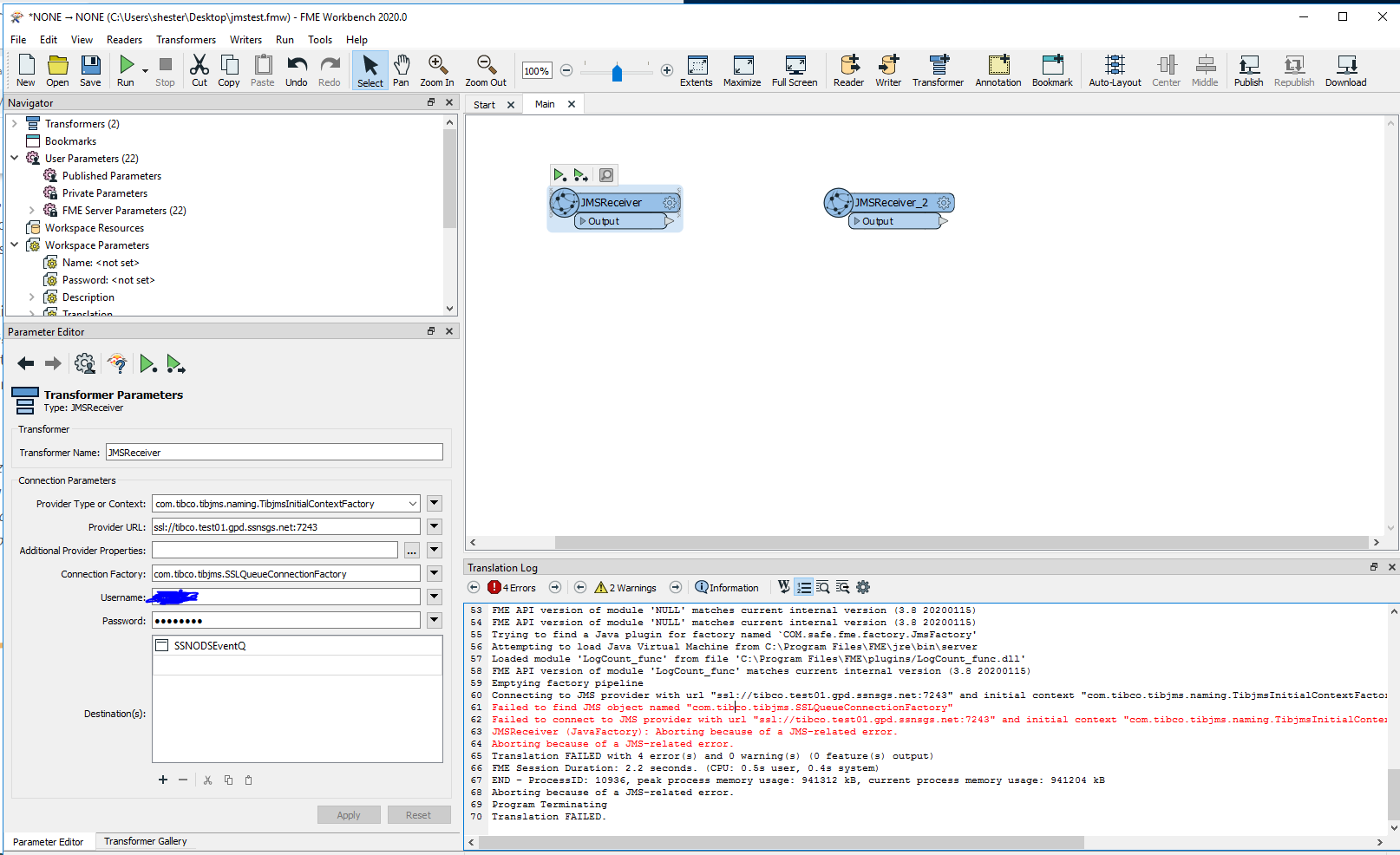Open log options gear in Translation Log

click(x=863, y=587)
